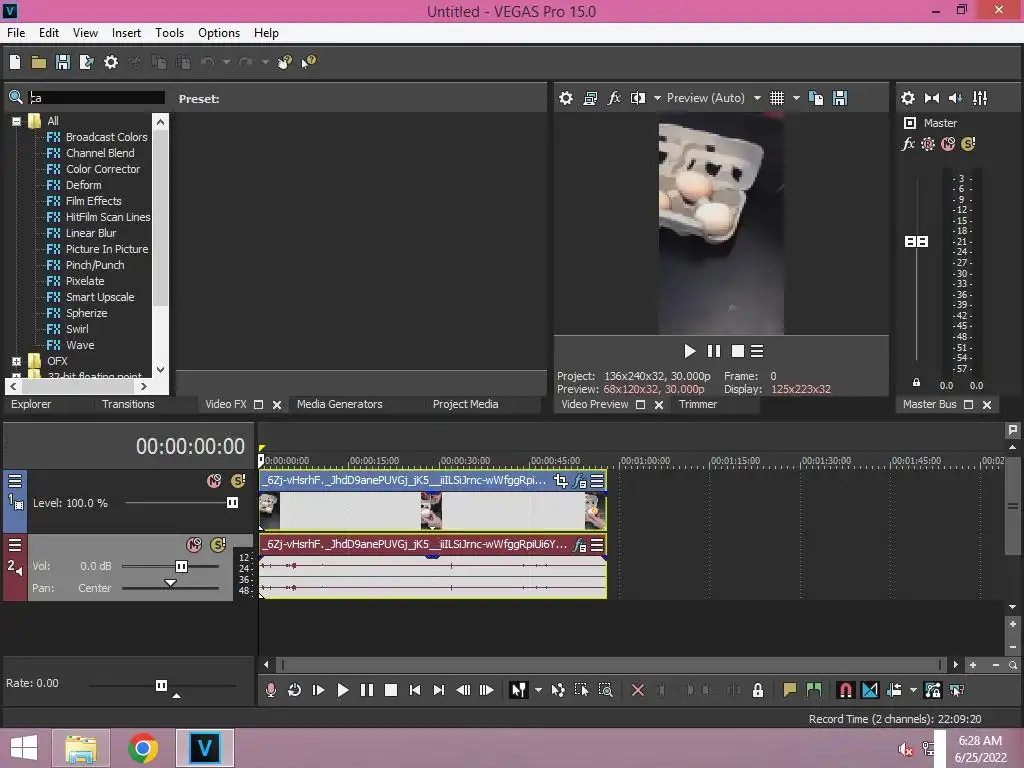Open the split screen view dropdown arrow

point(657,98)
